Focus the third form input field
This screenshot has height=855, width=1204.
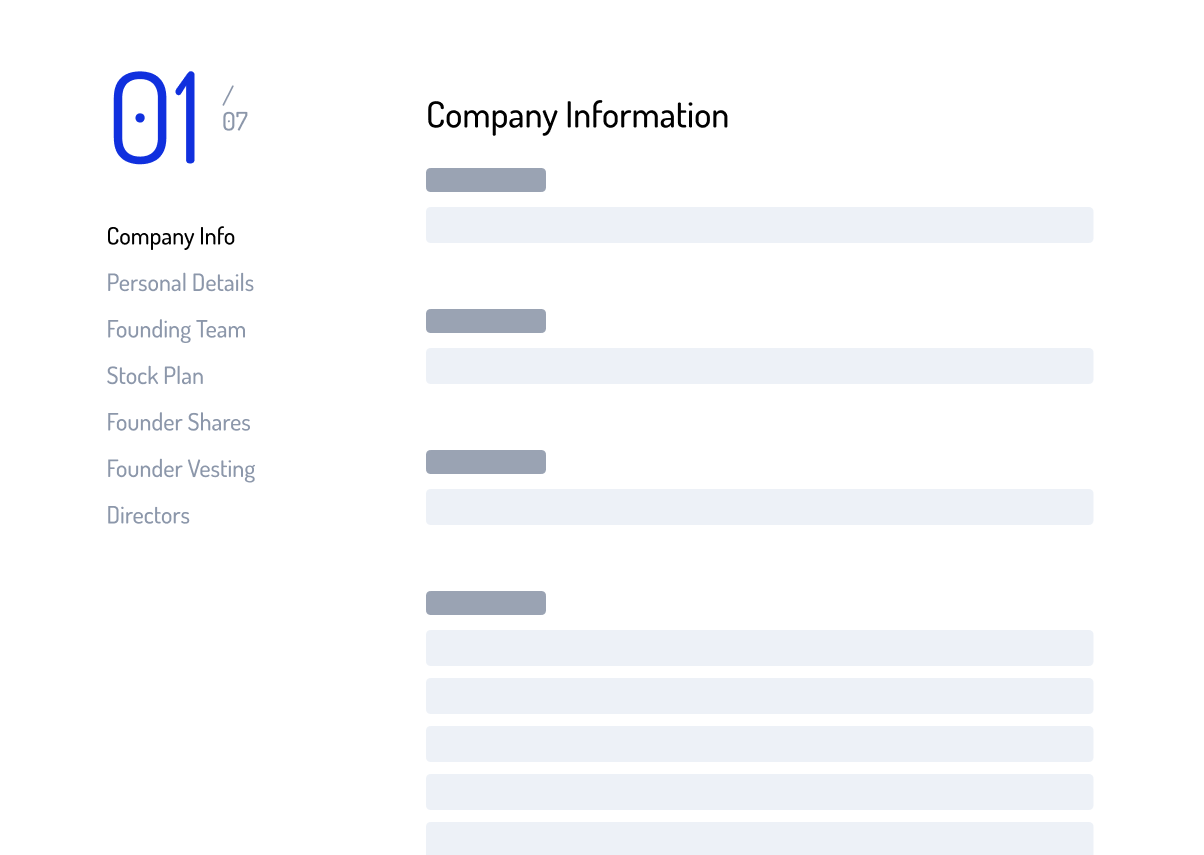pyautogui.click(x=759, y=507)
